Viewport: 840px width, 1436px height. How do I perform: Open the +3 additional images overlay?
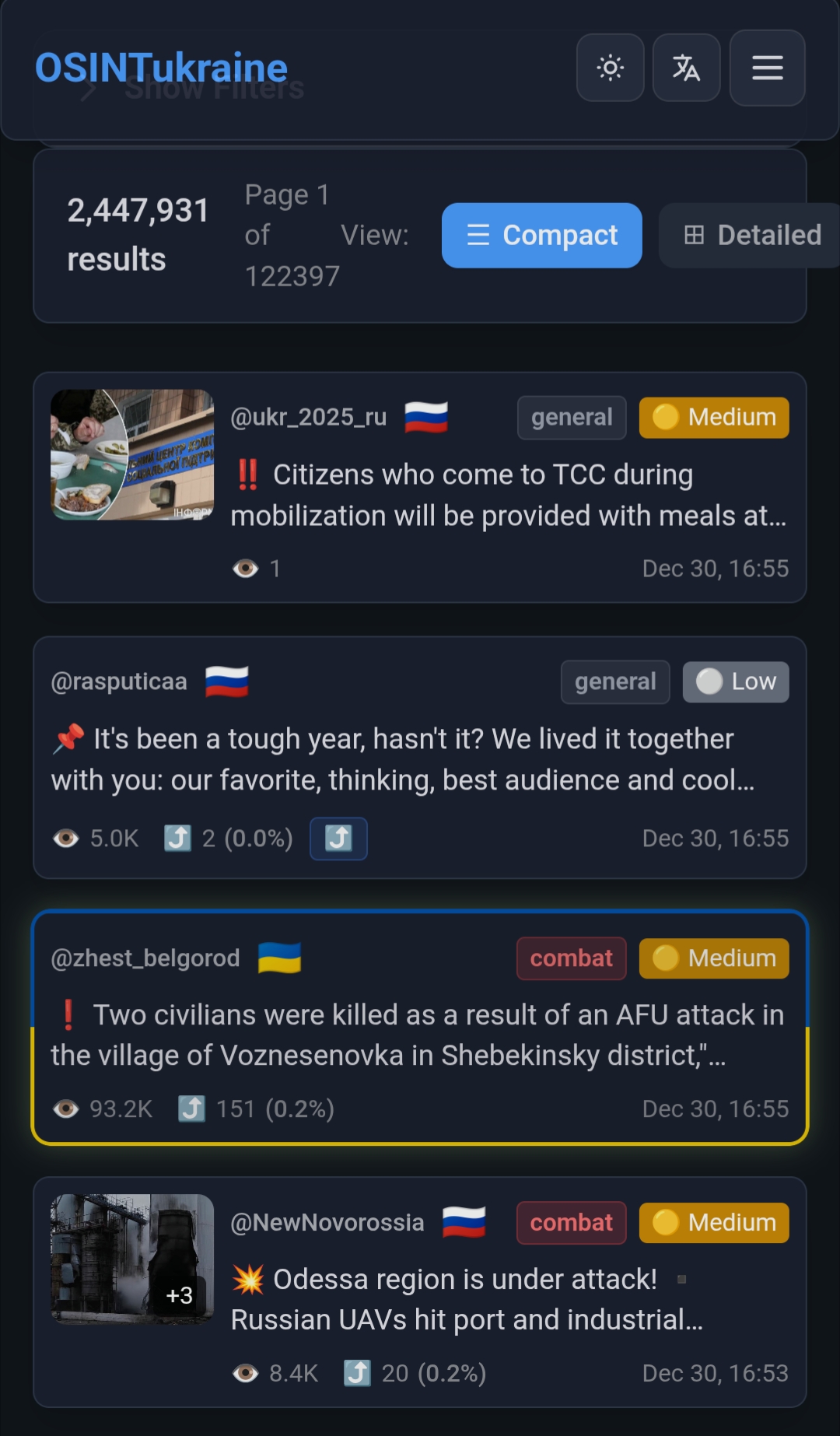(180, 1295)
